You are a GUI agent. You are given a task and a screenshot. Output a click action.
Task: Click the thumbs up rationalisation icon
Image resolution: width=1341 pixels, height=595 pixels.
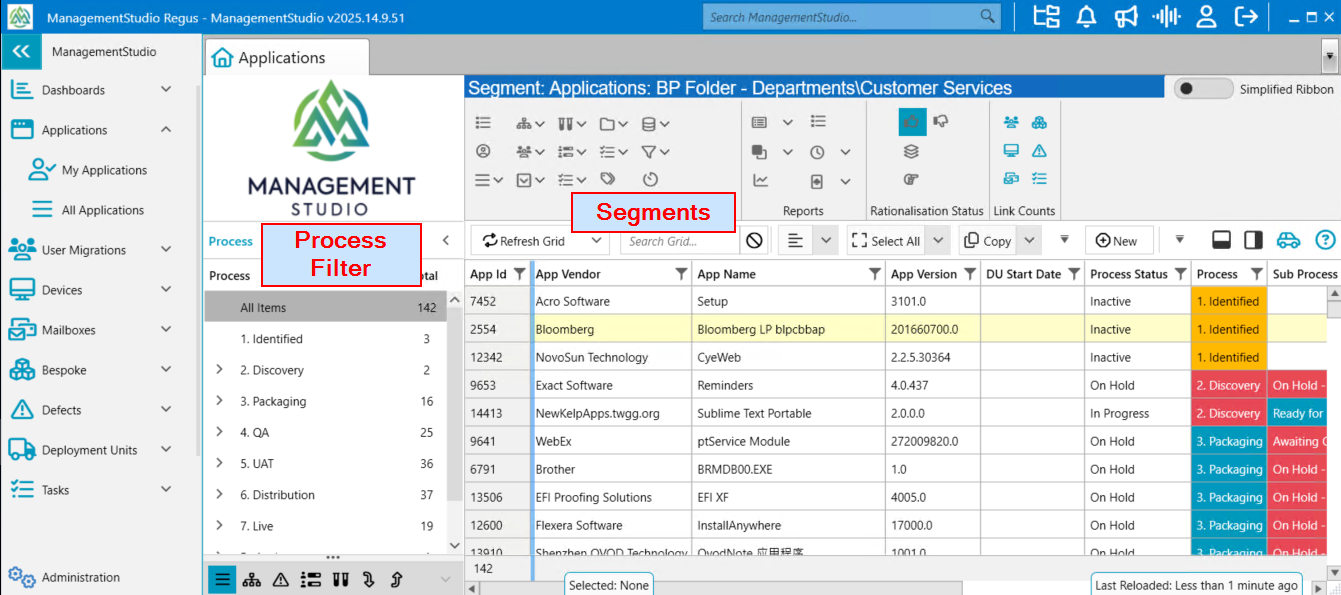[911, 122]
